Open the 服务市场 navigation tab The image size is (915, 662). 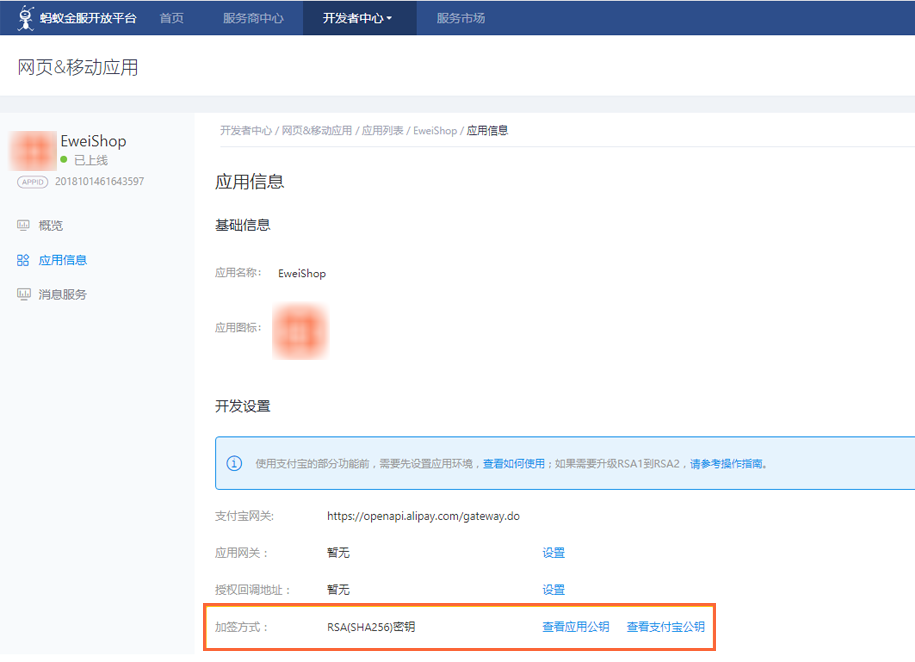[x=461, y=18]
